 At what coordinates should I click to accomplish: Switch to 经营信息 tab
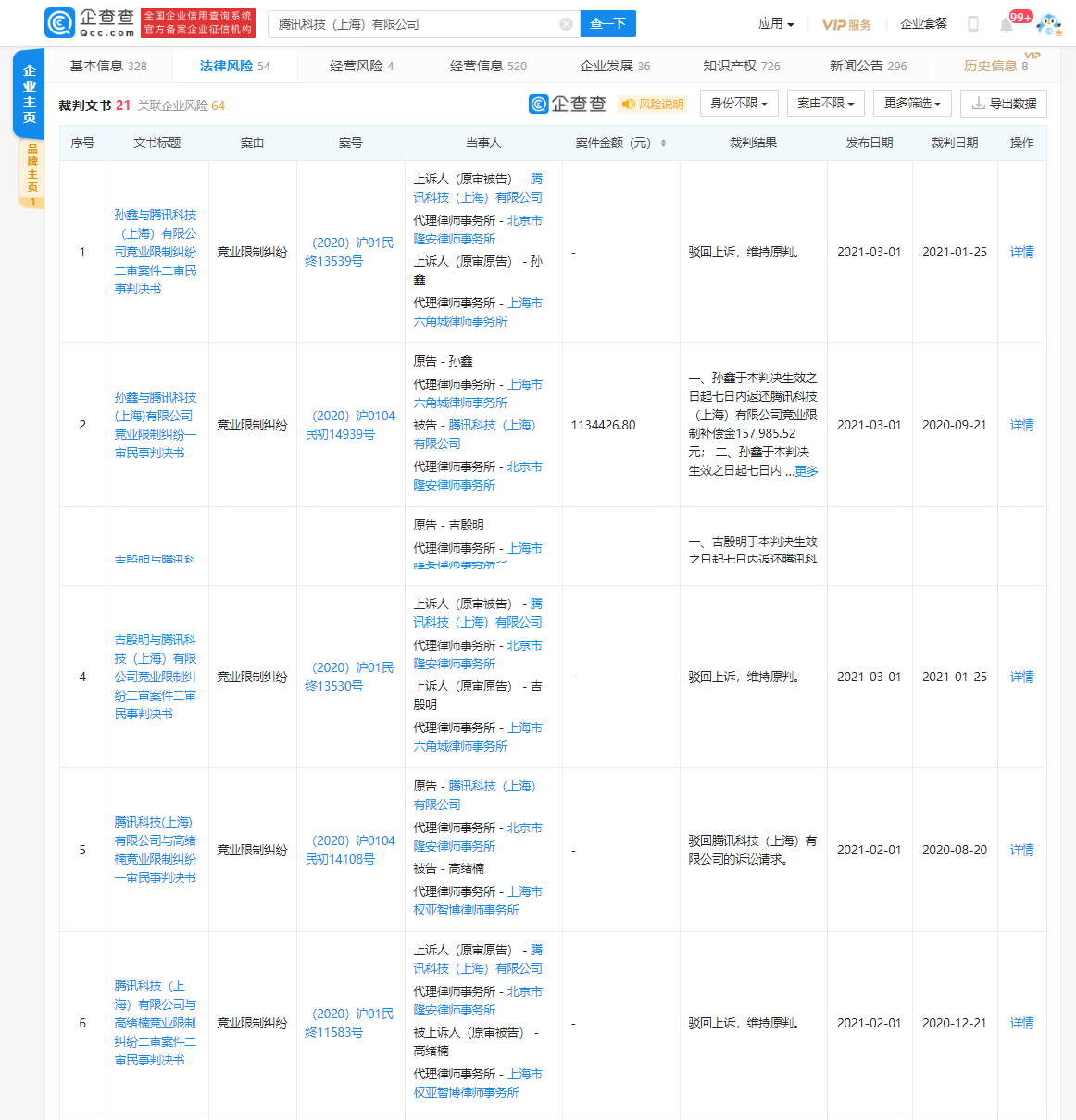pyautogui.click(x=488, y=66)
